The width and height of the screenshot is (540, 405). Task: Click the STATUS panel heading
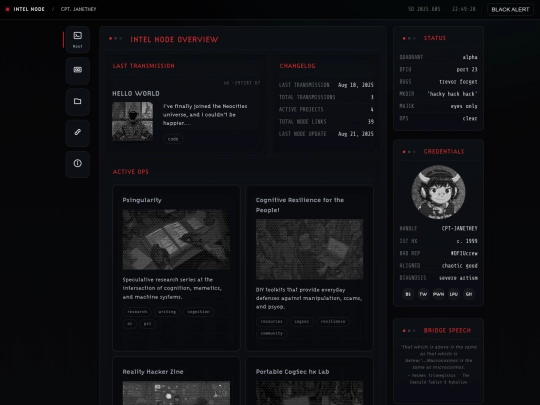pyautogui.click(x=435, y=38)
